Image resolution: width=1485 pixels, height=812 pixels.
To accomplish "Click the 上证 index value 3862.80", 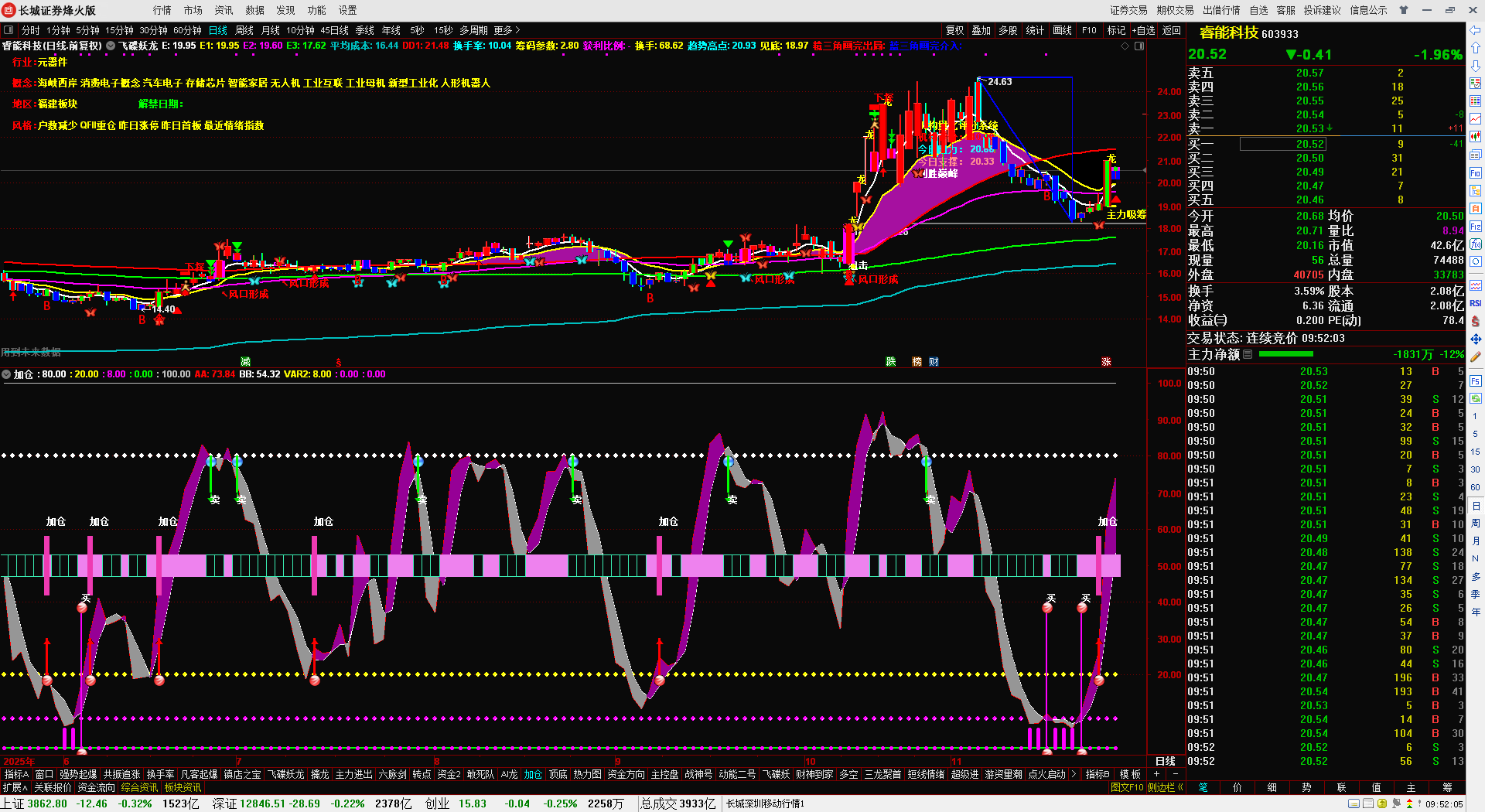I will 47,803.
